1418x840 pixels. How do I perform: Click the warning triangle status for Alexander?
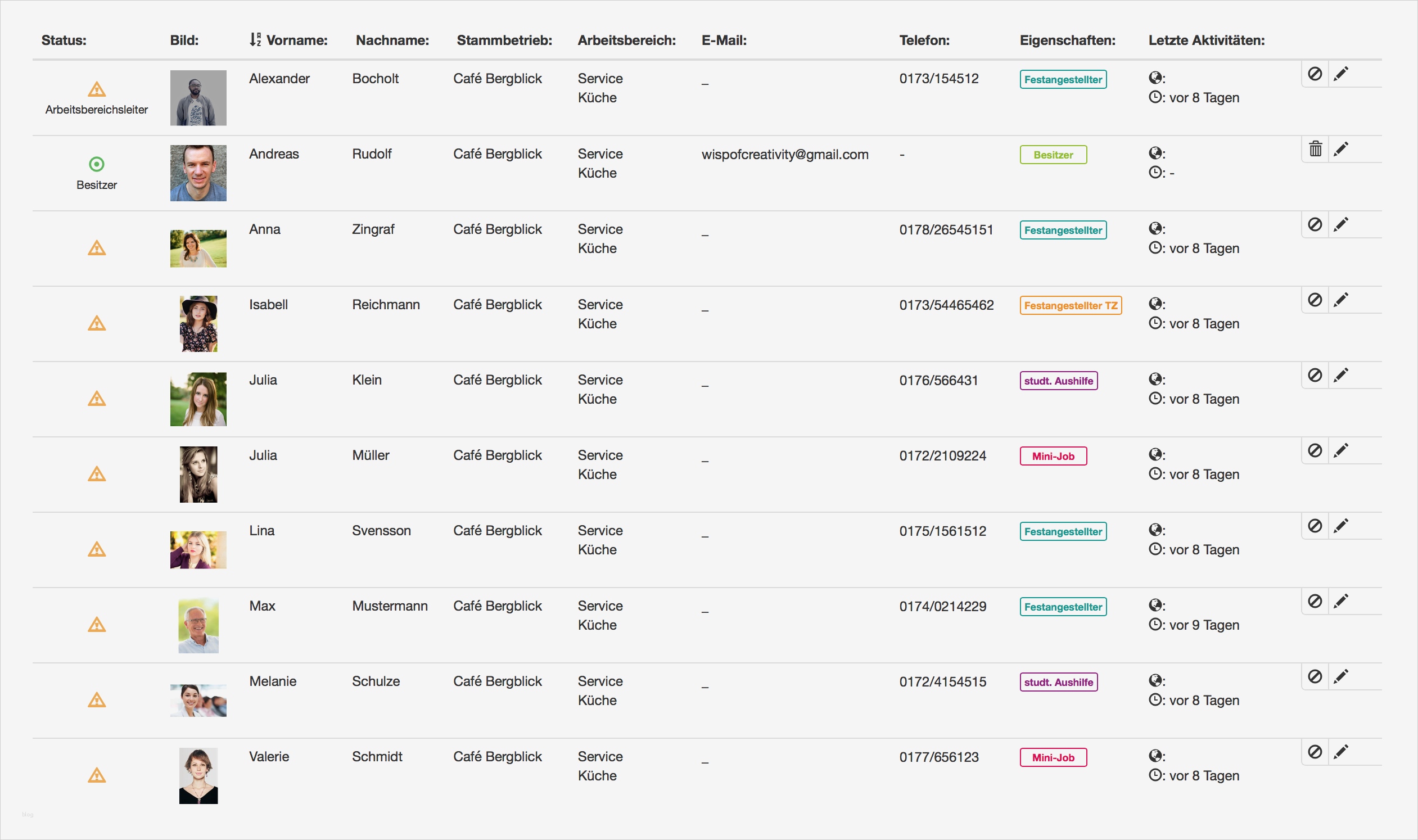[x=97, y=89]
